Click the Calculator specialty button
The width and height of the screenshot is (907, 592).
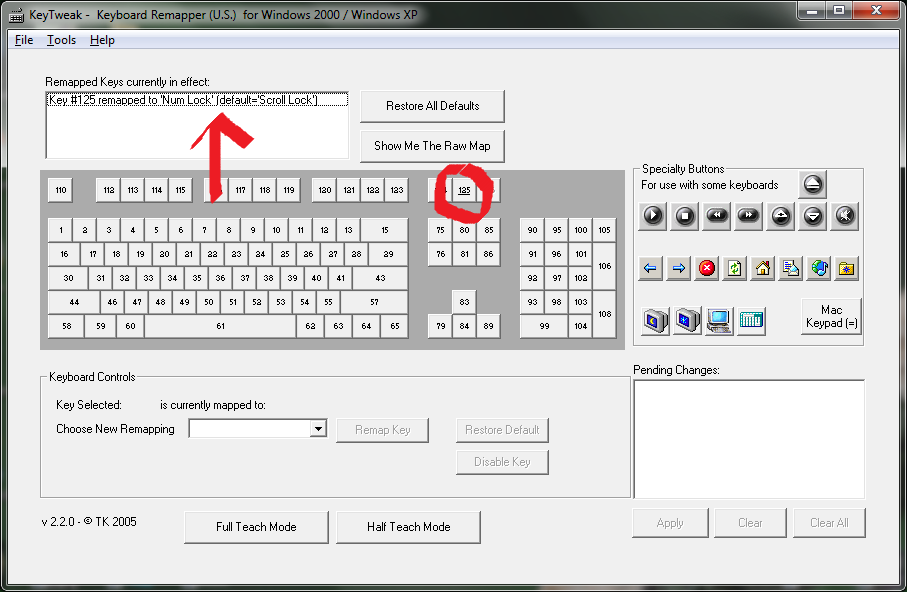751,320
